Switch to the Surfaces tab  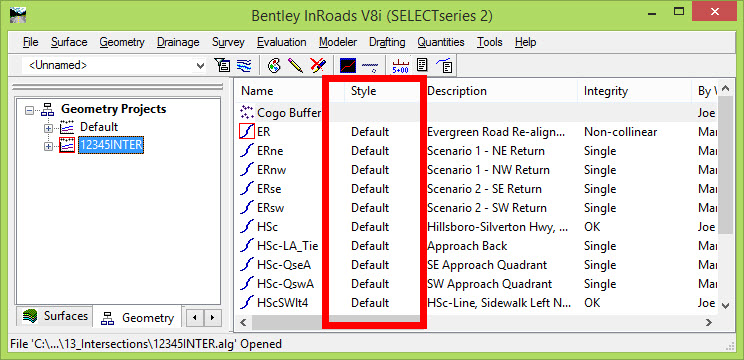(x=55, y=316)
